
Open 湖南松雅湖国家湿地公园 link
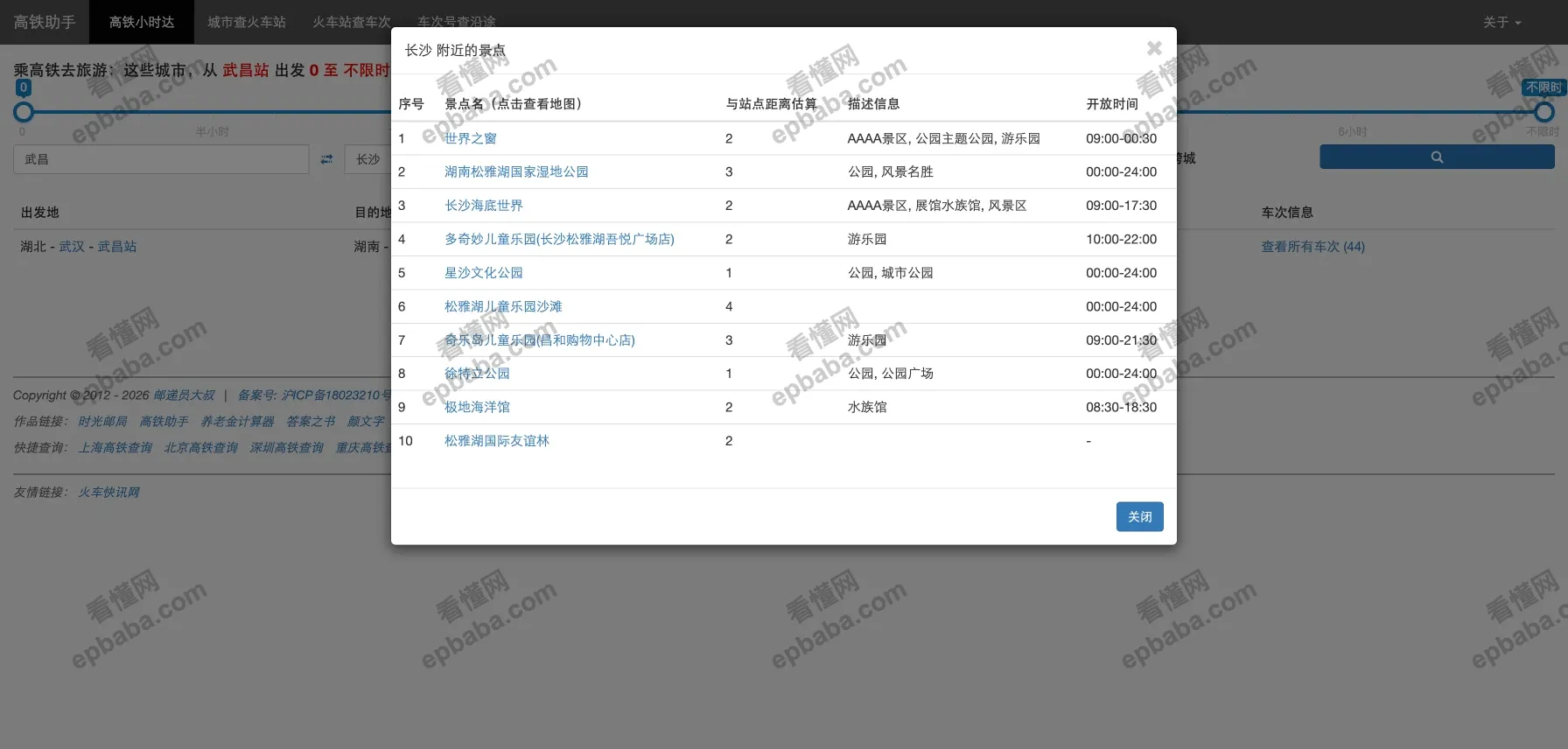click(516, 171)
